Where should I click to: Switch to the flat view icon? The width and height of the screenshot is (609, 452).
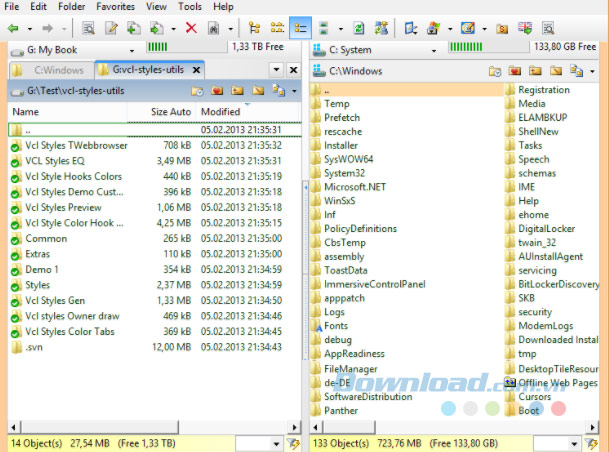[277, 28]
